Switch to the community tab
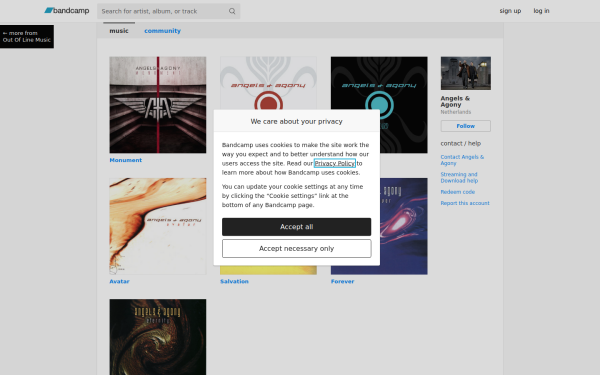600x375 pixels. point(162,31)
